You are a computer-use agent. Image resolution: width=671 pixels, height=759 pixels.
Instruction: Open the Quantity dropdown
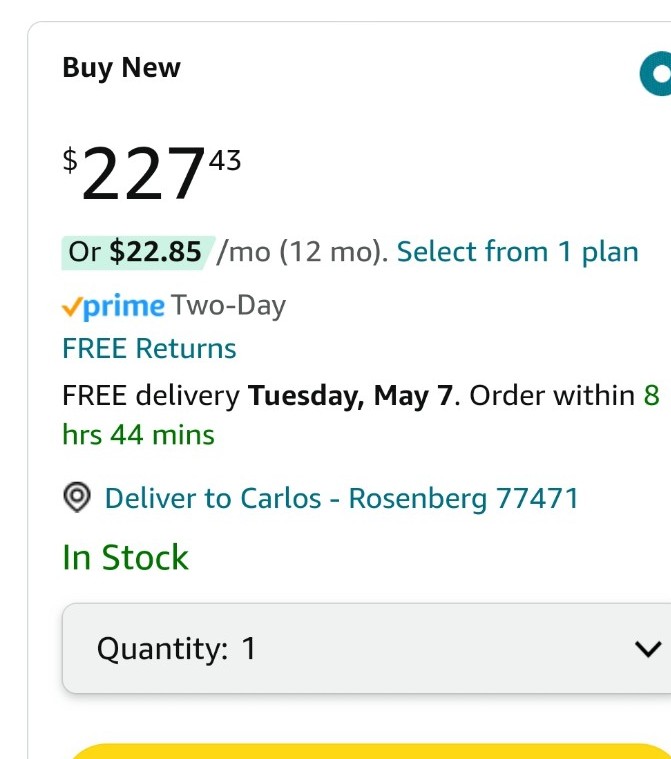(x=366, y=648)
